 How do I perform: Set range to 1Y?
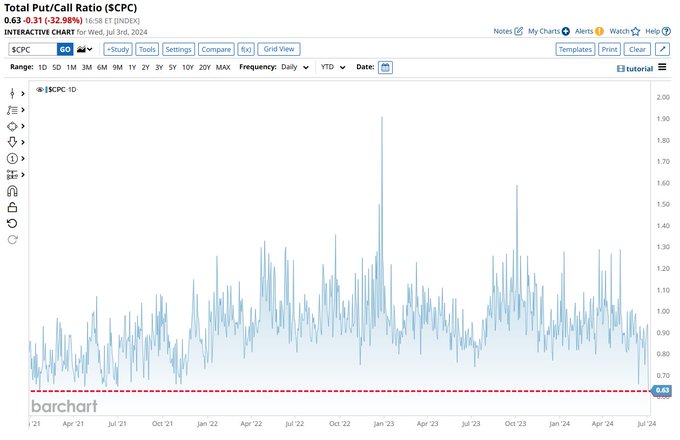pos(132,68)
